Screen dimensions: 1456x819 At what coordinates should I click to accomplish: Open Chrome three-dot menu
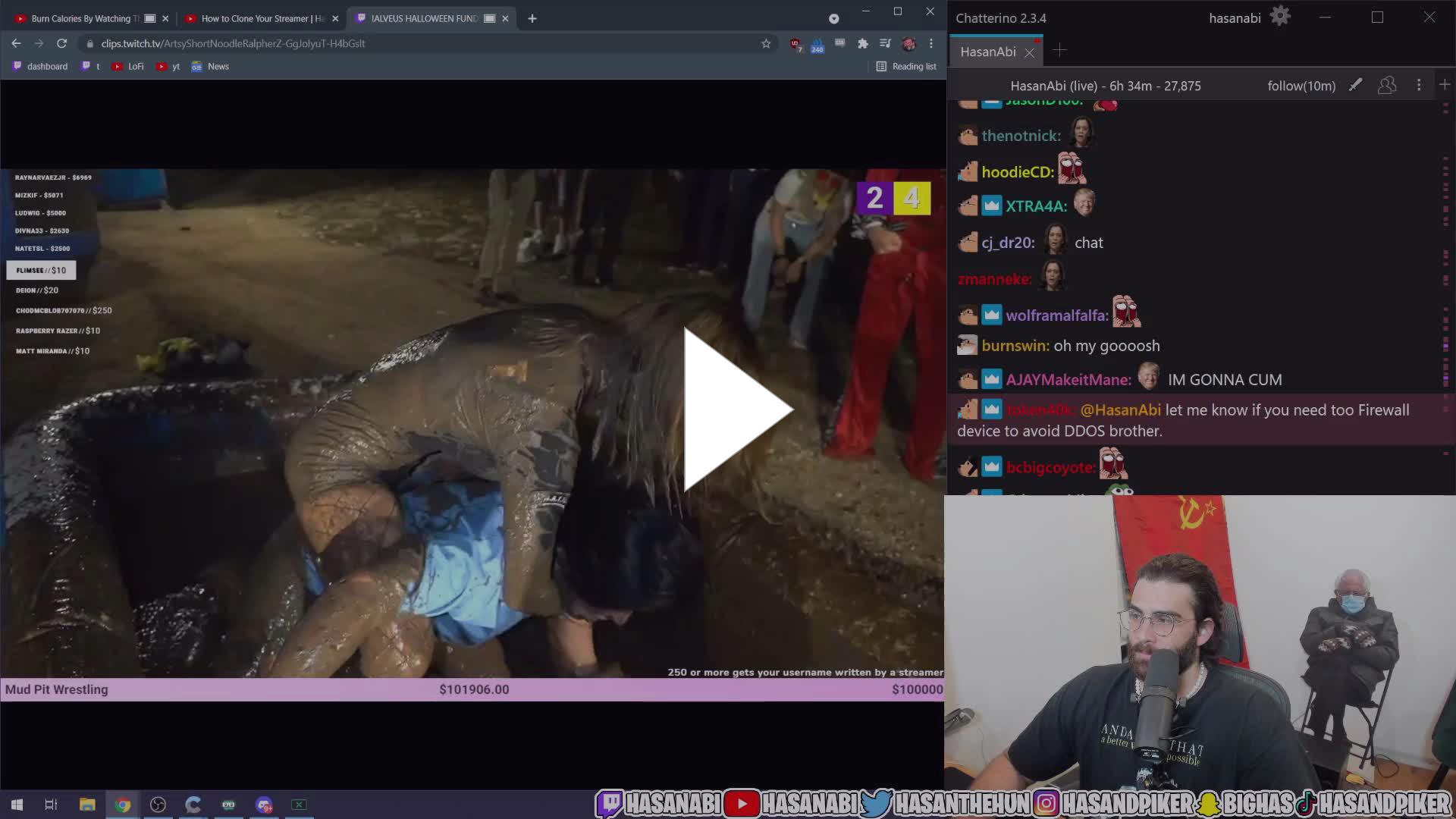(931, 44)
